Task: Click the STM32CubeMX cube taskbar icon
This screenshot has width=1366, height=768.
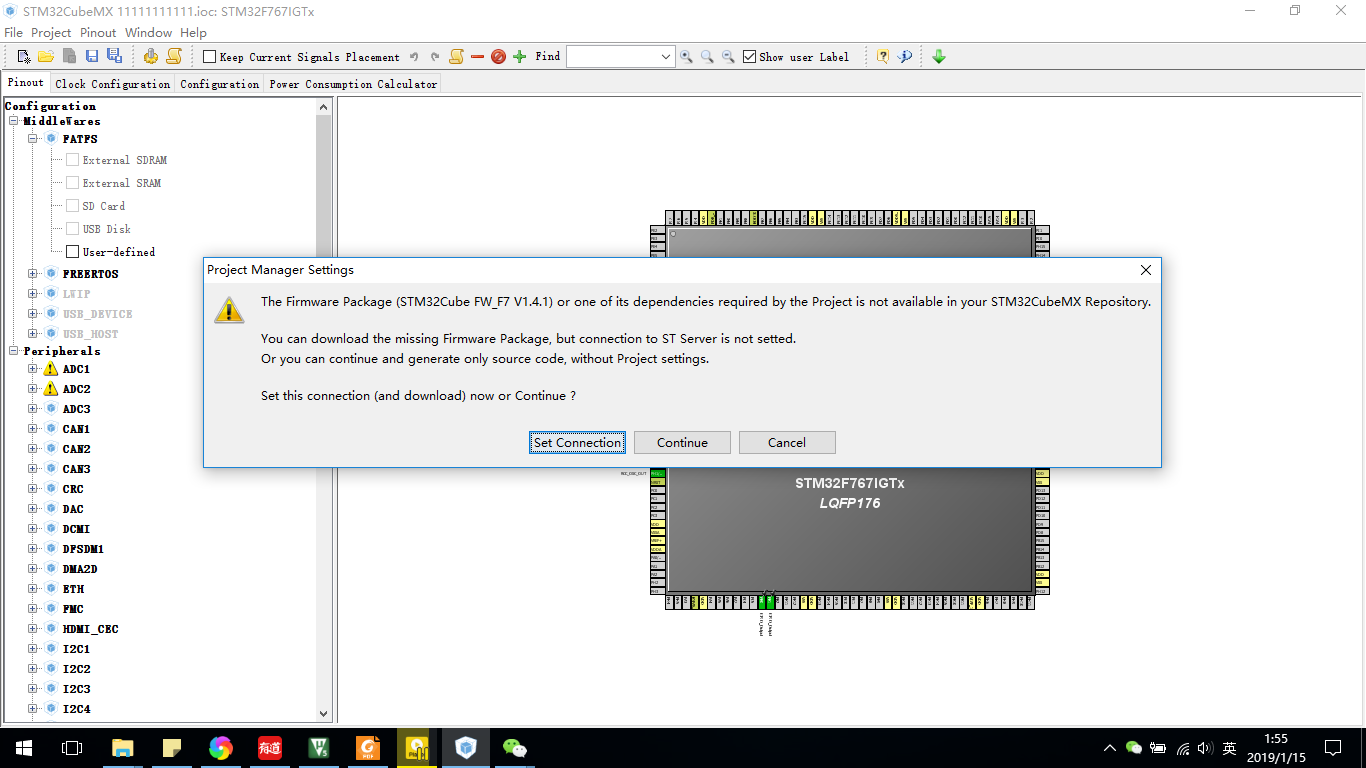Action: 466,747
